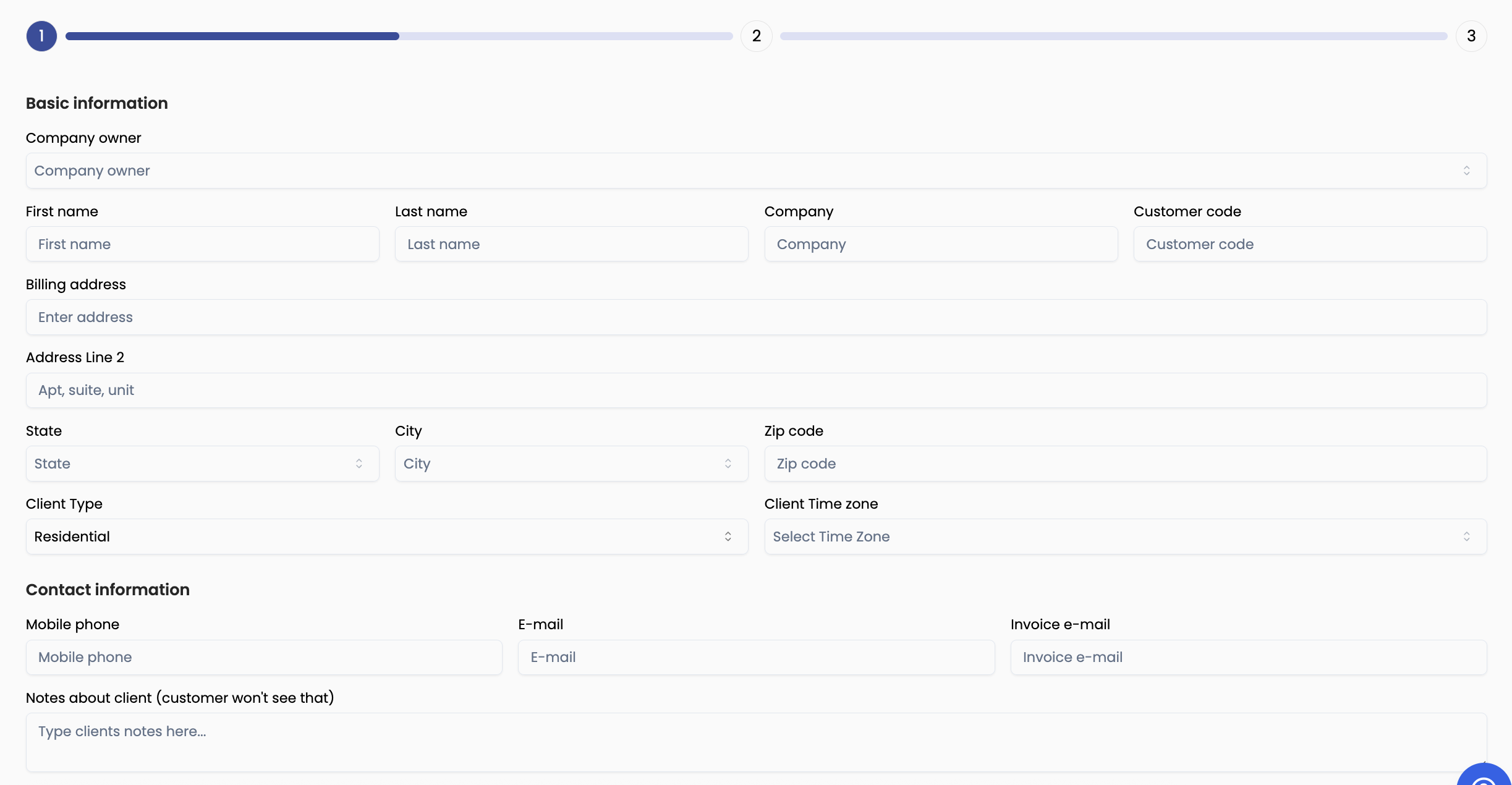Click the Customer code field
Screen dimensions: 1512x785
[x=1309, y=244]
